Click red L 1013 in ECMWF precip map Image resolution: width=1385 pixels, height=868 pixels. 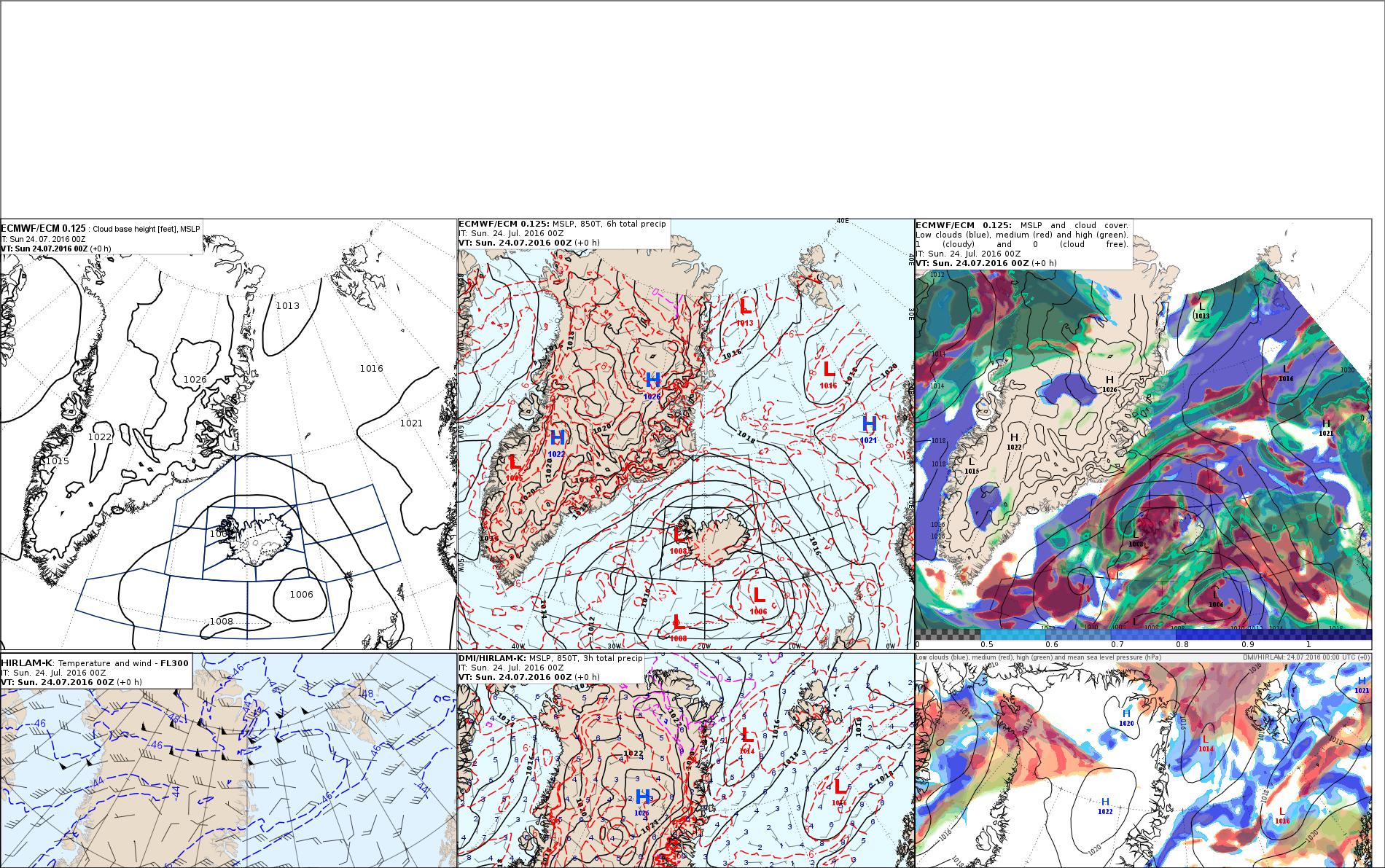tap(745, 311)
